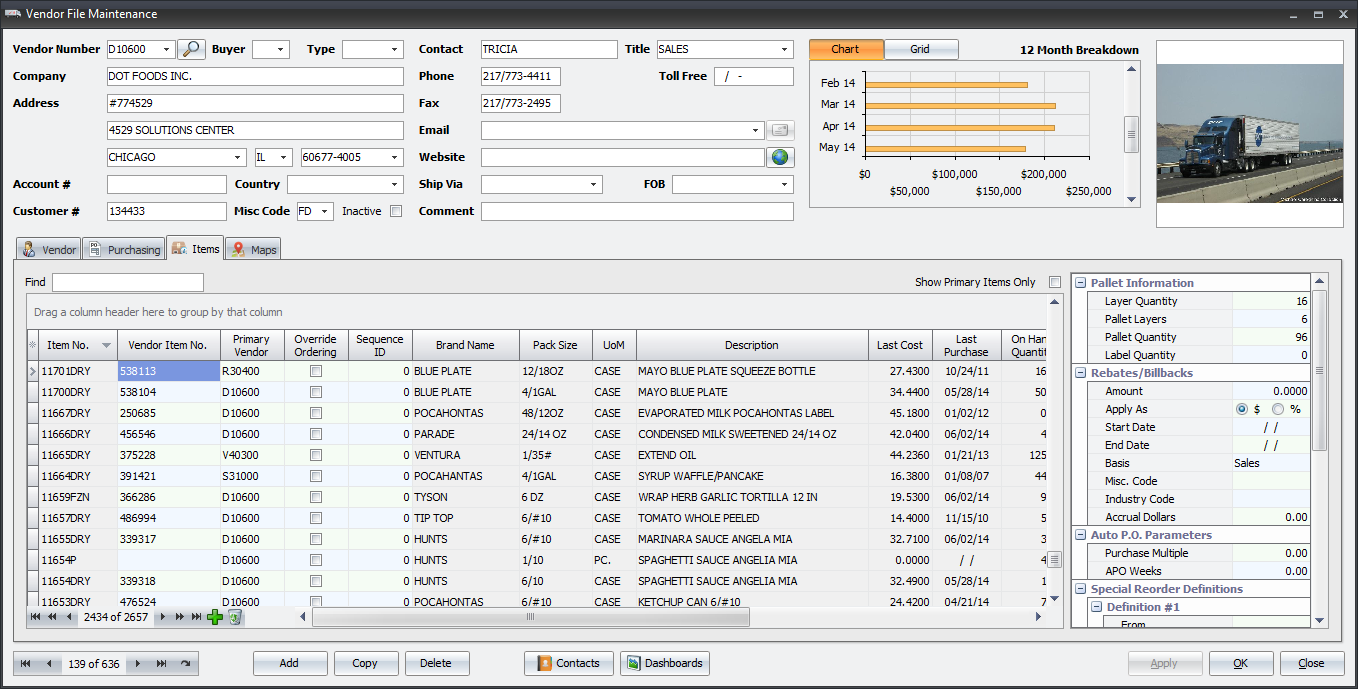The image size is (1358, 689).
Task: Switch to the Purchasing tab
Action: [123, 248]
